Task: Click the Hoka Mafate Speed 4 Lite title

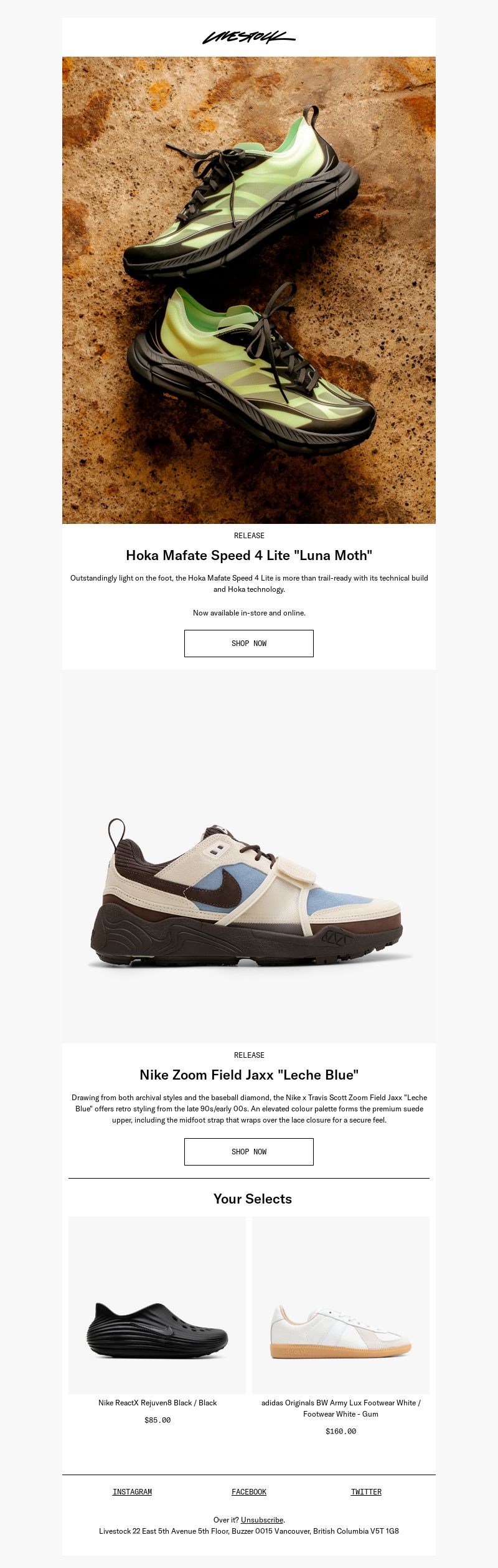Action: coord(249,555)
